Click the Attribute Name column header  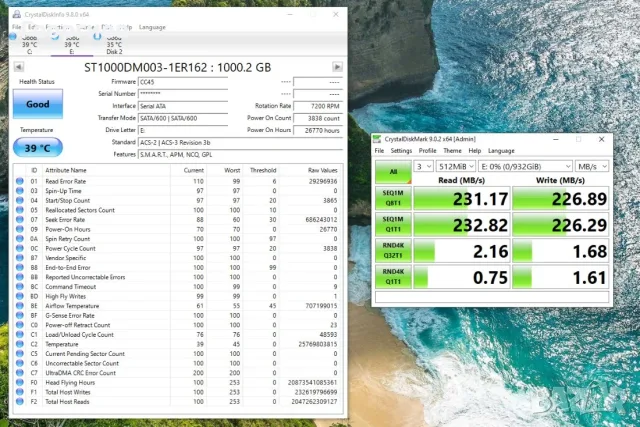pyautogui.click(x=65, y=170)
